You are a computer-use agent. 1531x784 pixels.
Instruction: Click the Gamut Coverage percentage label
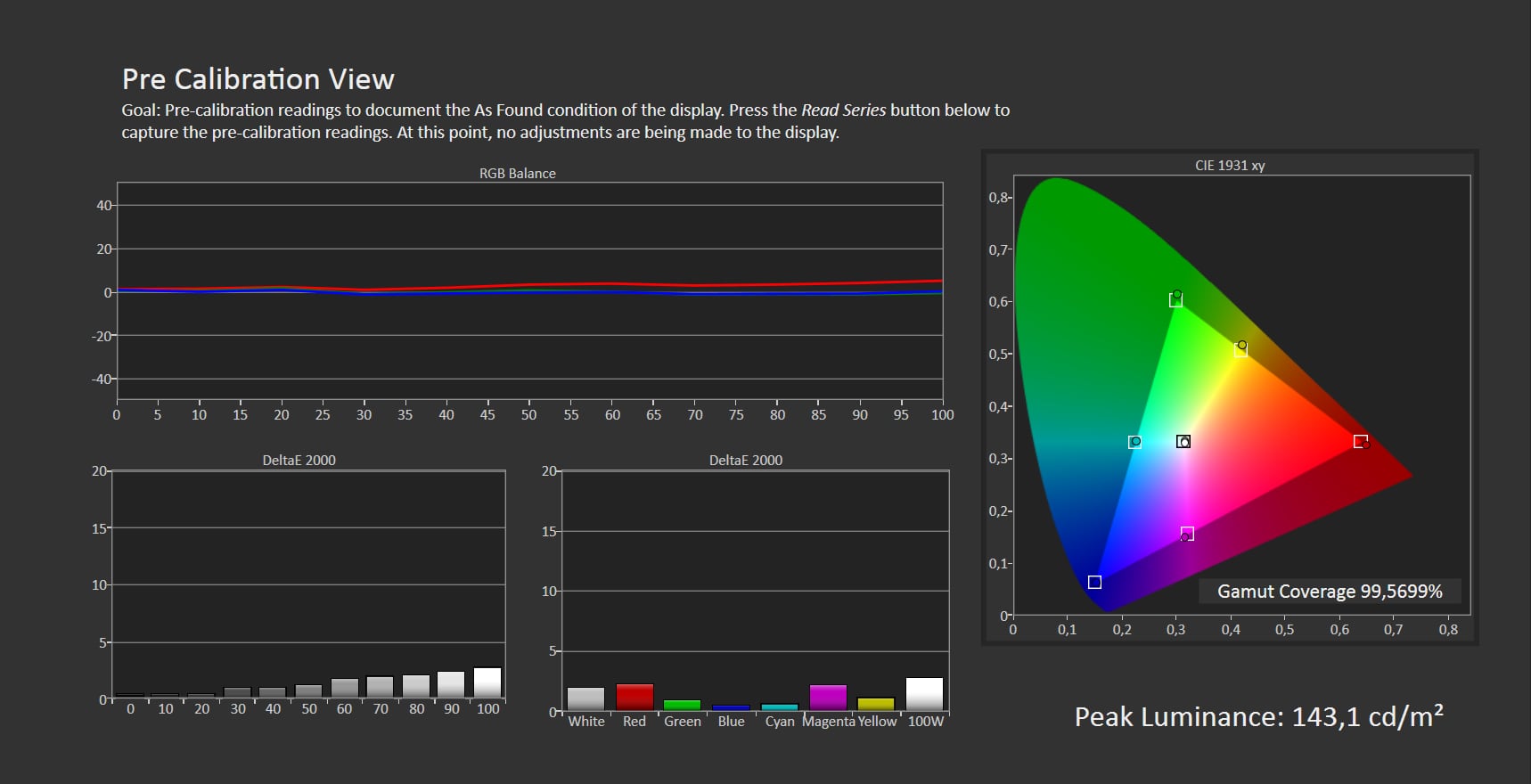1329,592
